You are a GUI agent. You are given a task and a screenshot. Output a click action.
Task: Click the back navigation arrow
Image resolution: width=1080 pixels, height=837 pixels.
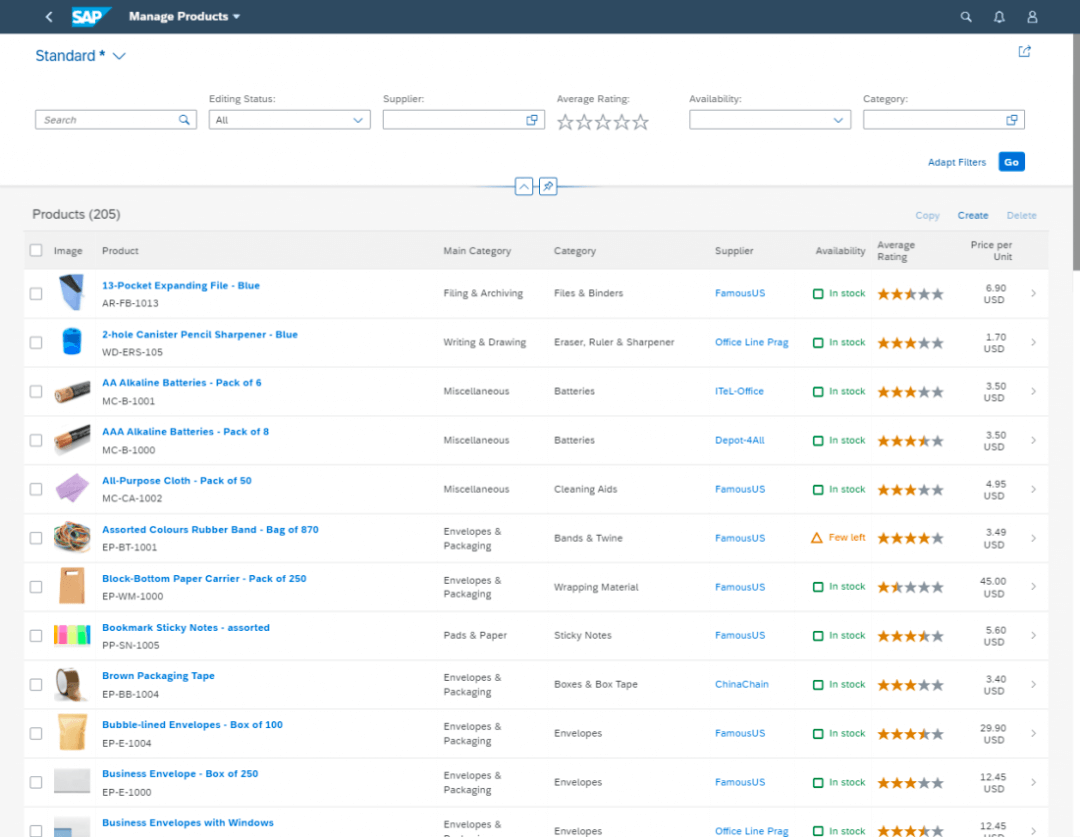tap(49, 17)
